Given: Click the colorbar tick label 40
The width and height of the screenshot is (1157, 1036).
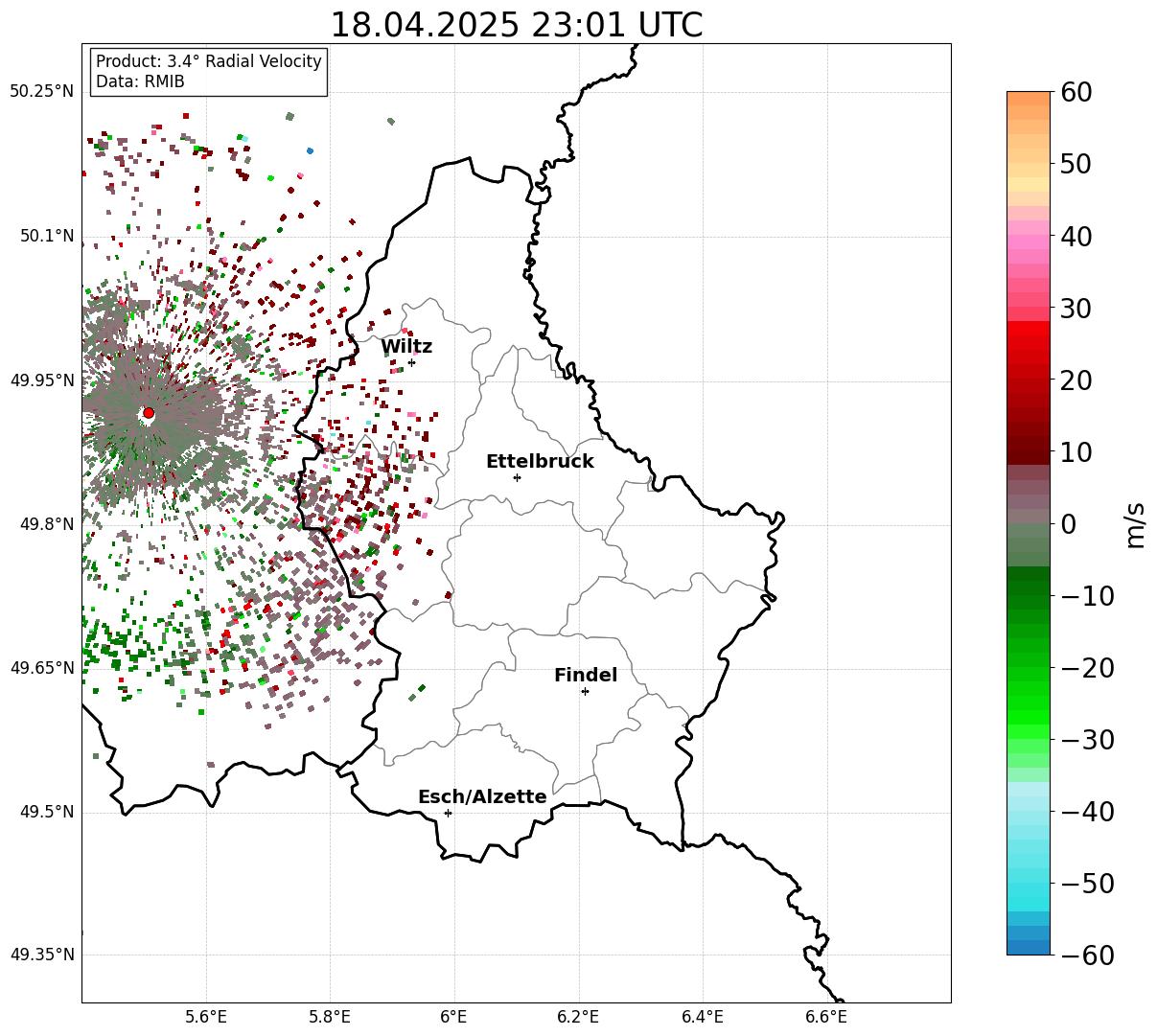Looking at the screenshot, I should coord(1075,236).
